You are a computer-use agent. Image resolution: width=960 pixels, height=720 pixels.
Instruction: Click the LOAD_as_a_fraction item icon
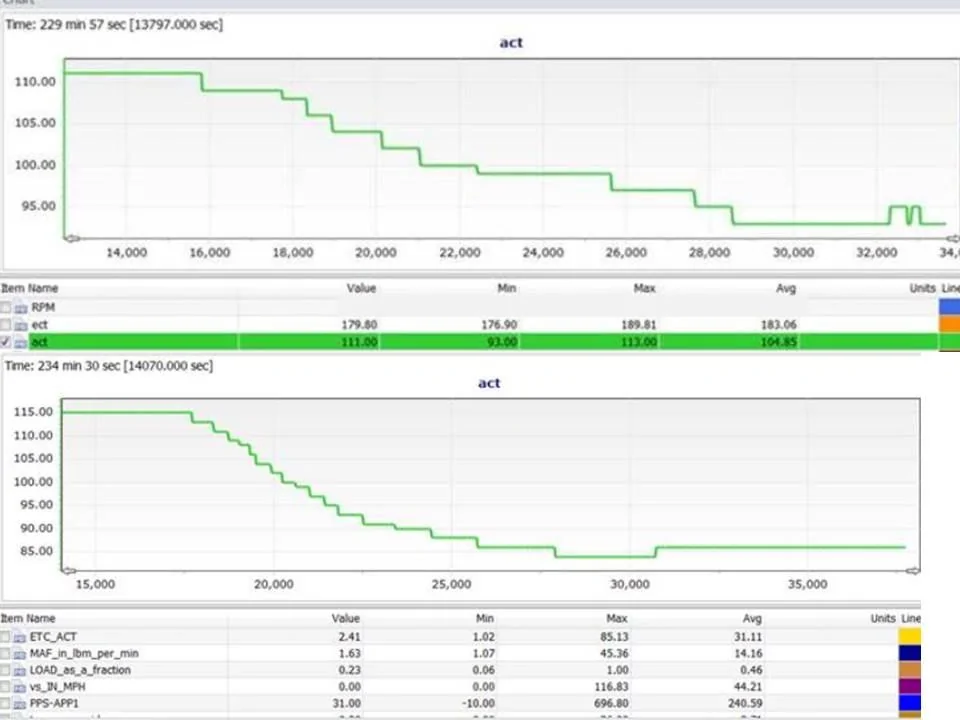pos(20,670)
